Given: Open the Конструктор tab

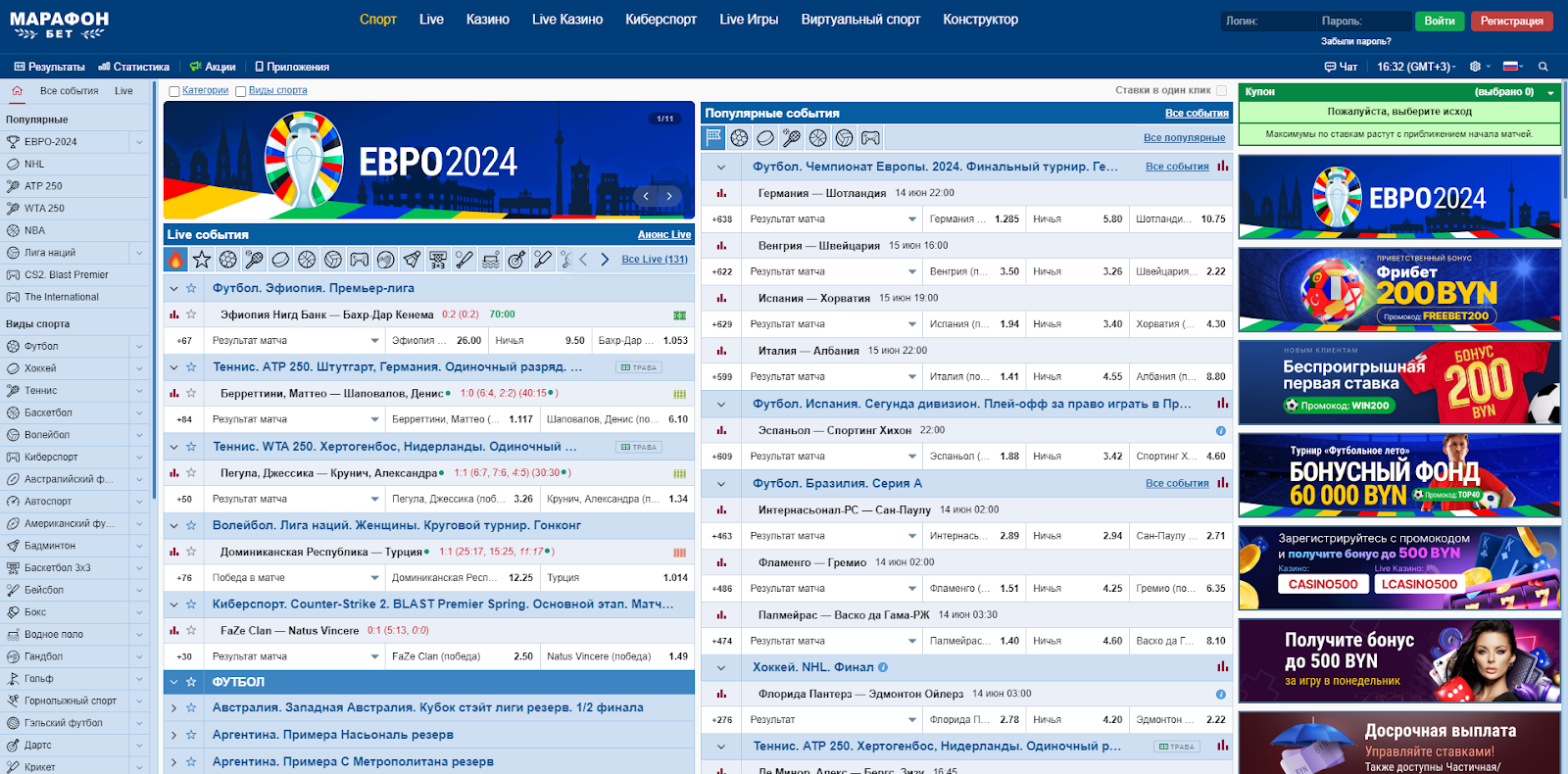Looking at the screenshot, I should coord(980,19).
